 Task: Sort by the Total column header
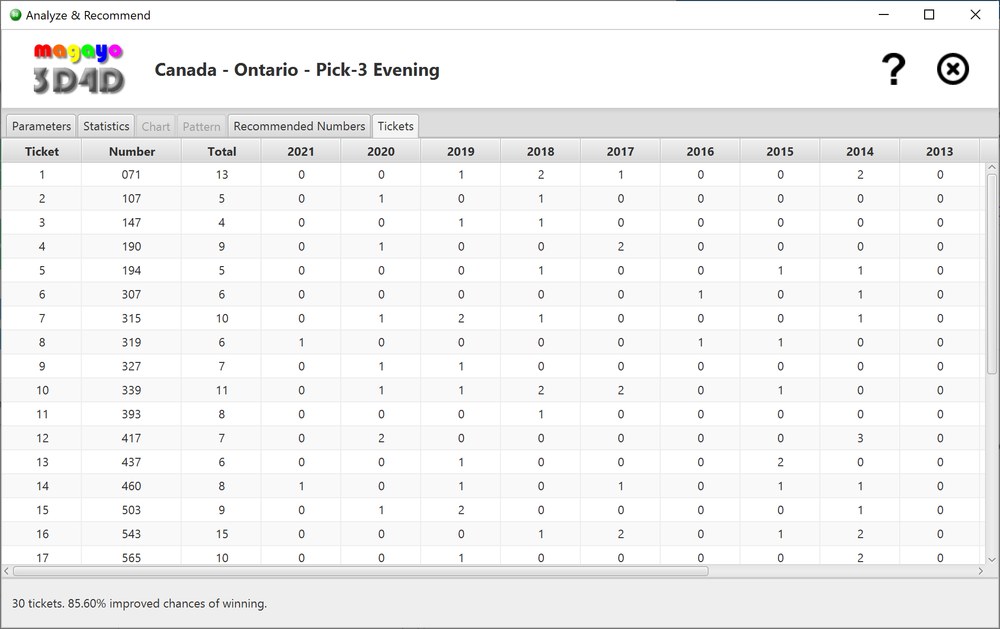click(x=221, y=151)
